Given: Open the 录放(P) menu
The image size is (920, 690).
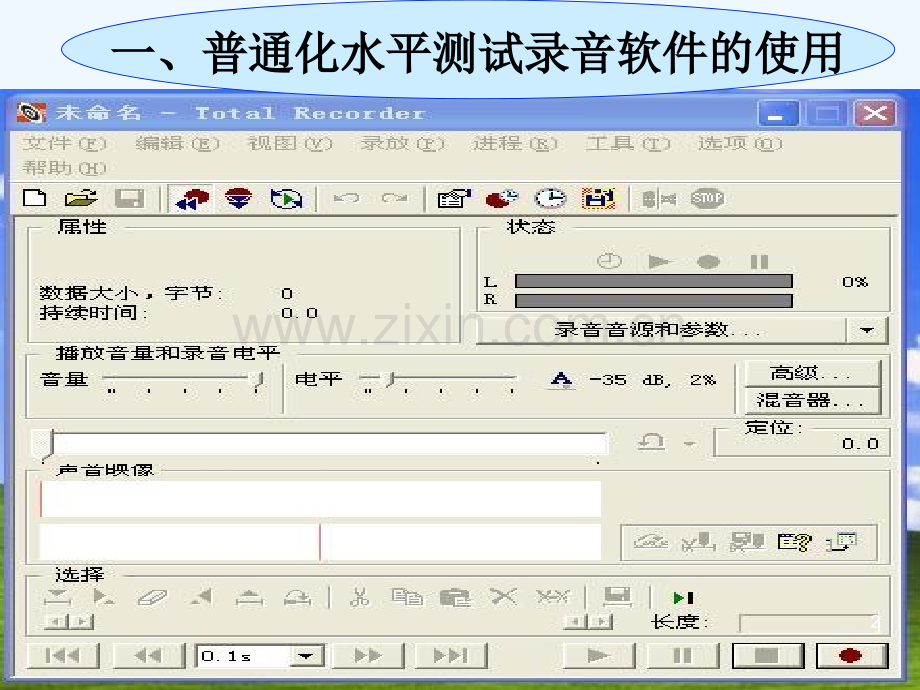Looking at the screenshot, I should pos(402,143).
